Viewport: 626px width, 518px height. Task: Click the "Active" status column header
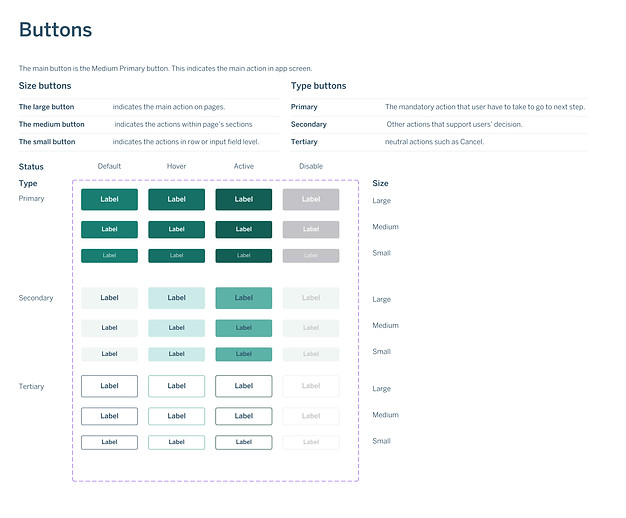pos(244,166)
